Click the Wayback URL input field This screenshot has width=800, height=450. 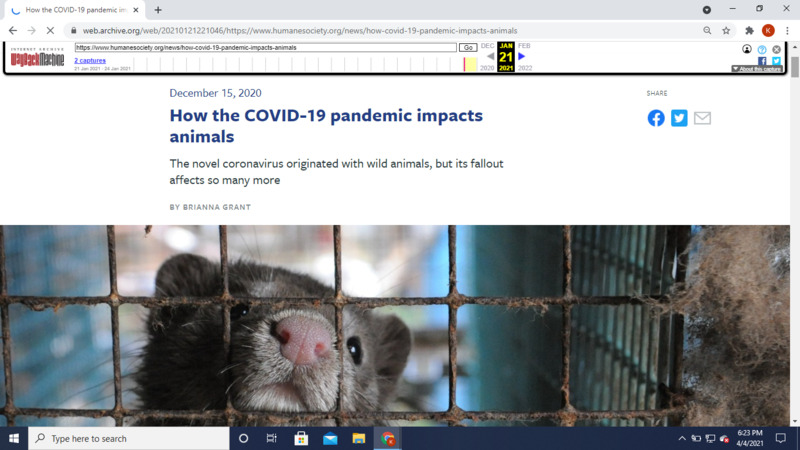265,47
